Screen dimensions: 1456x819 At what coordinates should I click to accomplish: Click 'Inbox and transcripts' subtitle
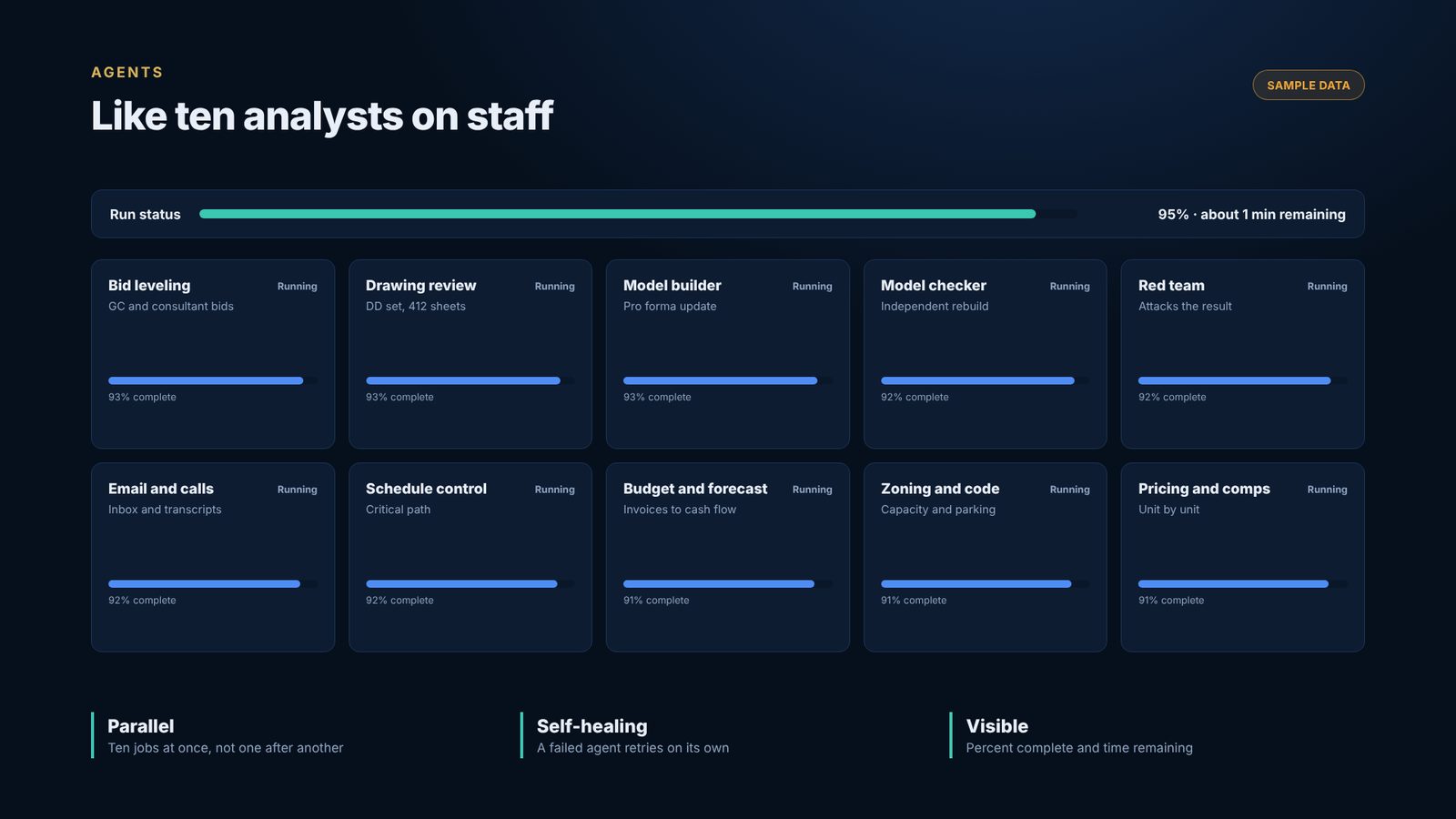tap(165, 510)
